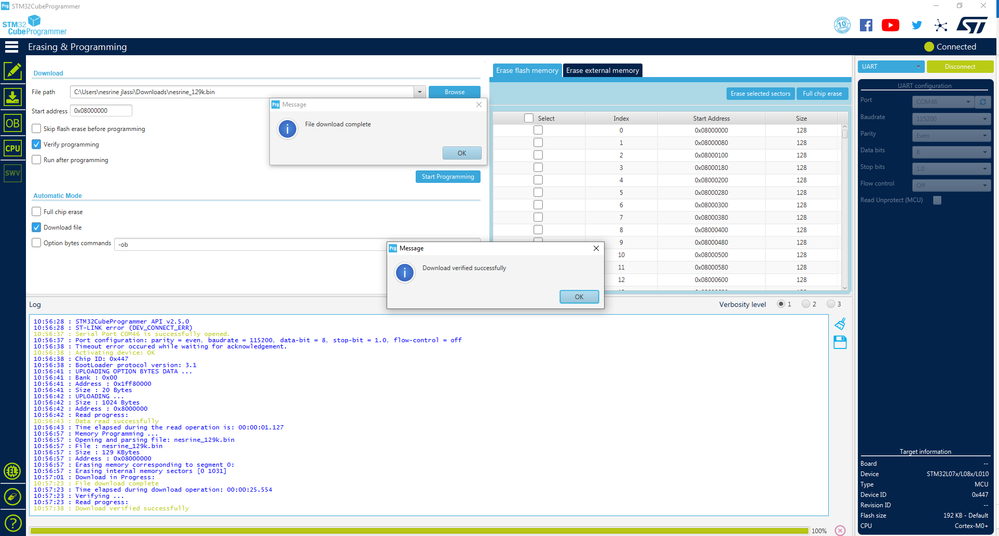Clear the log with the broom icon
Image resolution: width=999 pixels, height=536 pixels.
[x=840, y=324]
